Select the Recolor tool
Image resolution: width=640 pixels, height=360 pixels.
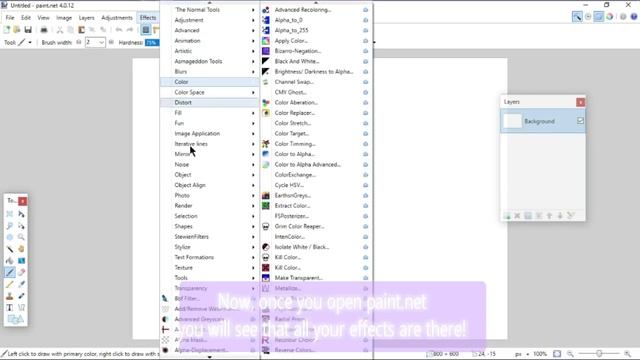[21, 296]
